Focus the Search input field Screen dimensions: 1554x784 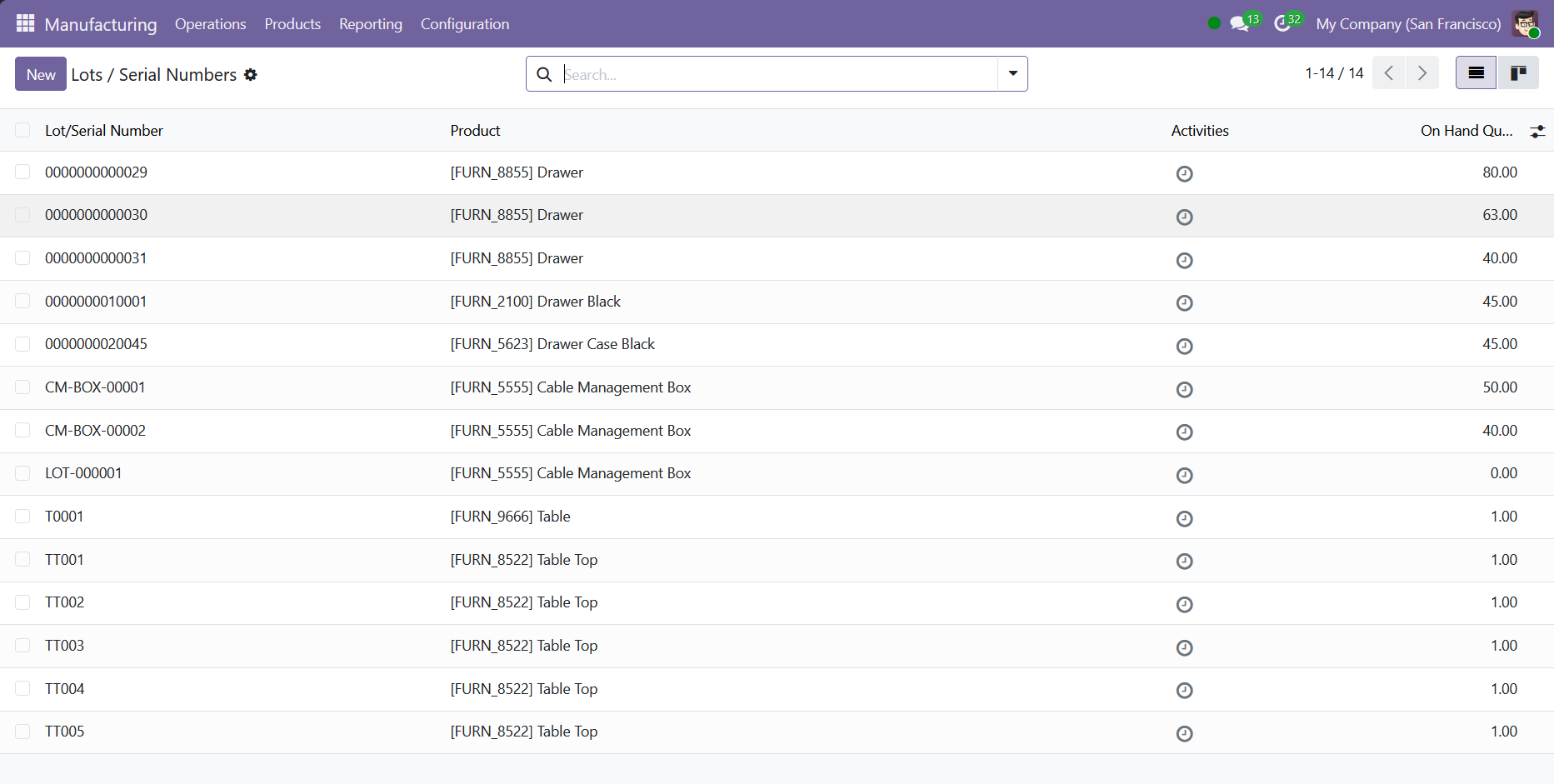tap(779, 74)
